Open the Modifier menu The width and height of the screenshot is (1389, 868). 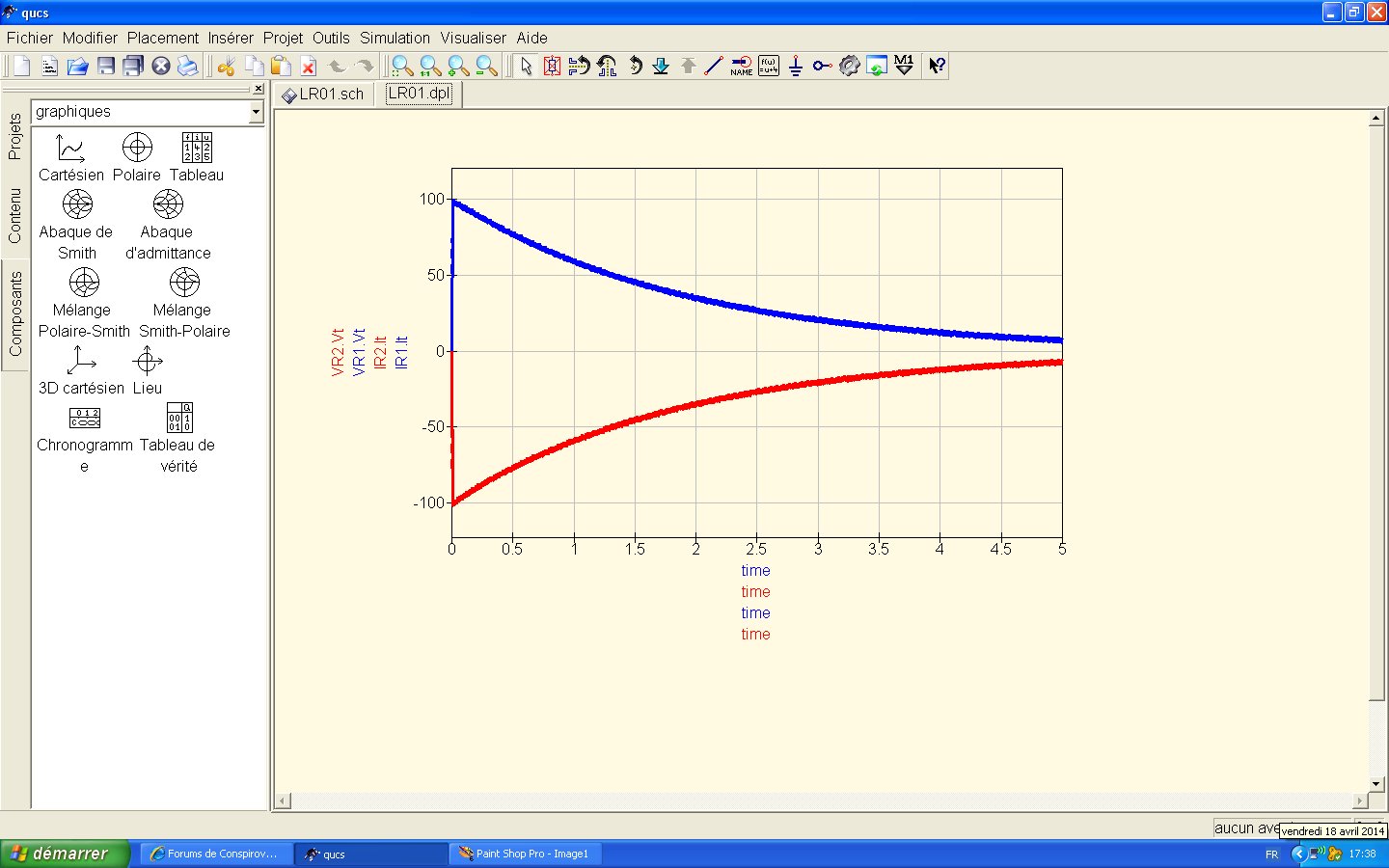tap(90, 38)
